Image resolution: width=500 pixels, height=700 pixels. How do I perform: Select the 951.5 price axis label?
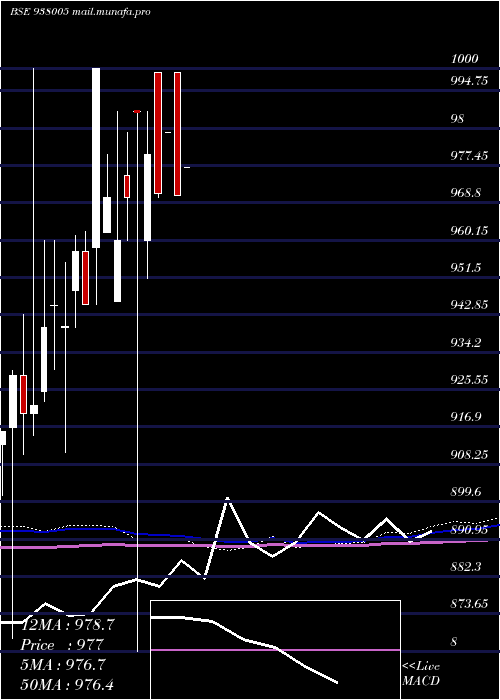pyautogui.click(x=465, y=267)
